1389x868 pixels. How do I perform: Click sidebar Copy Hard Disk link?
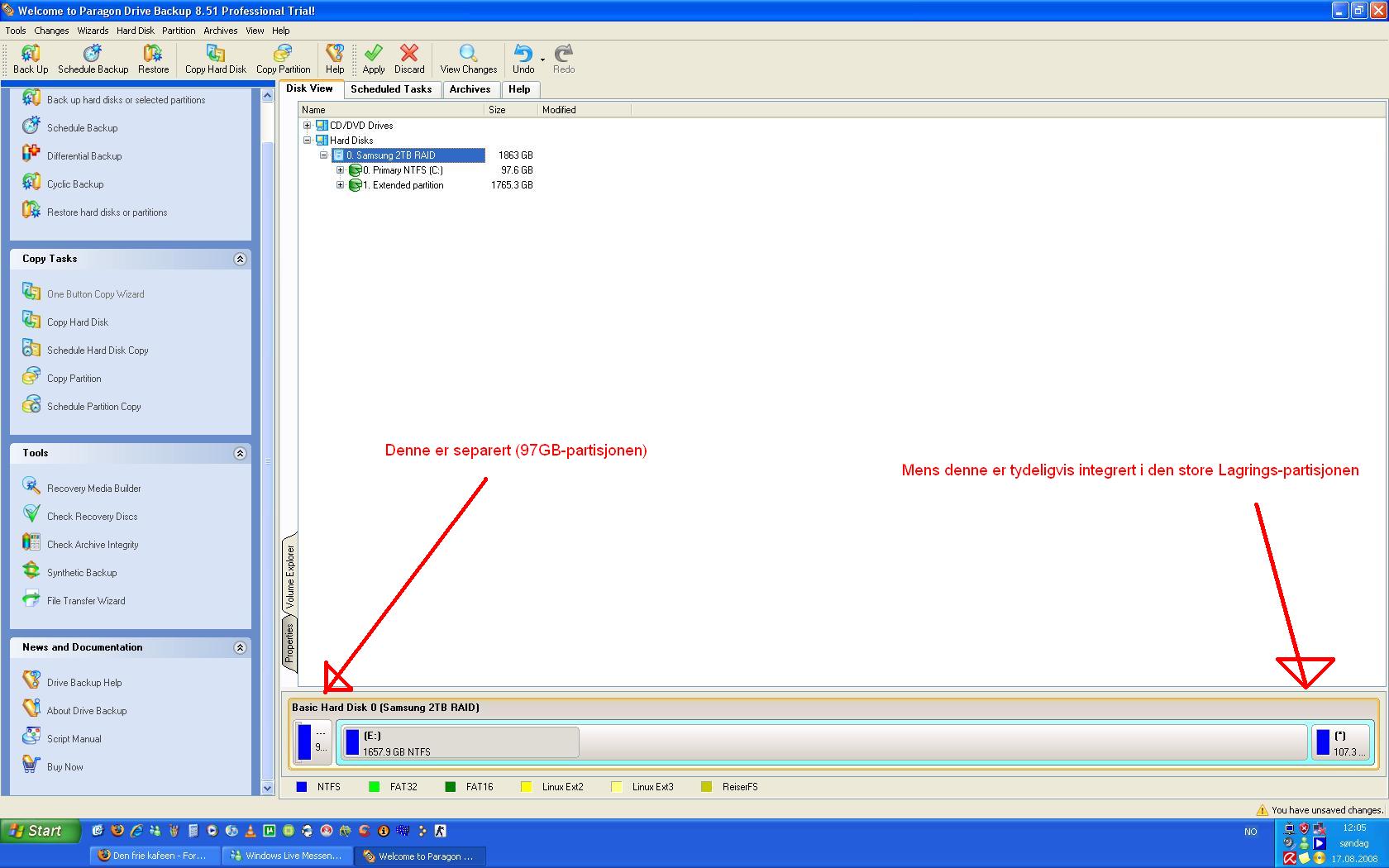[77, 322]
